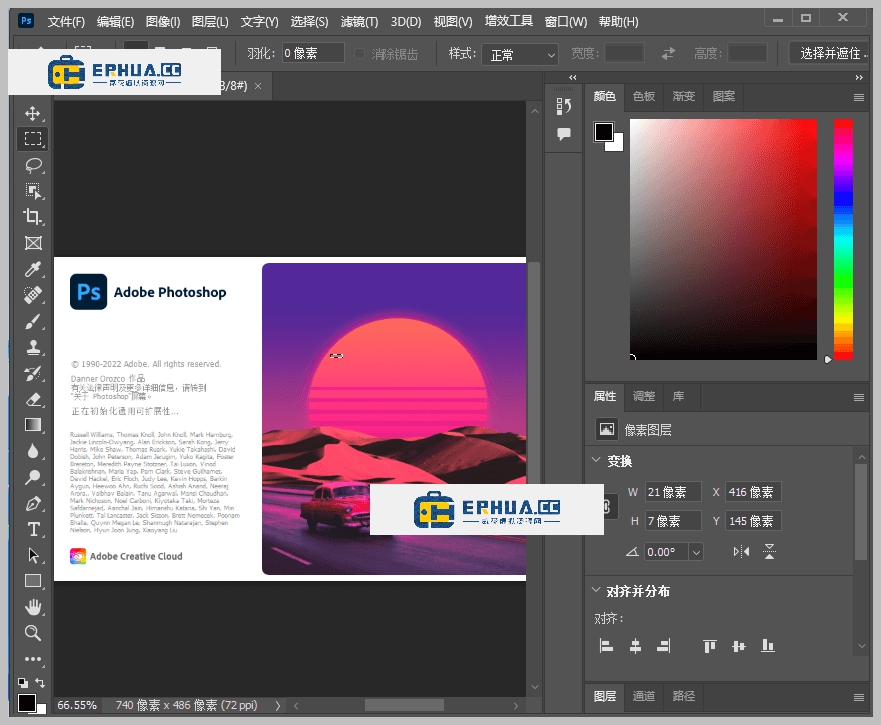Toggle the 消除锯齿 anti-alias checkbox
The width and height of the screenshot is (881, 725).
click(360, 54)
